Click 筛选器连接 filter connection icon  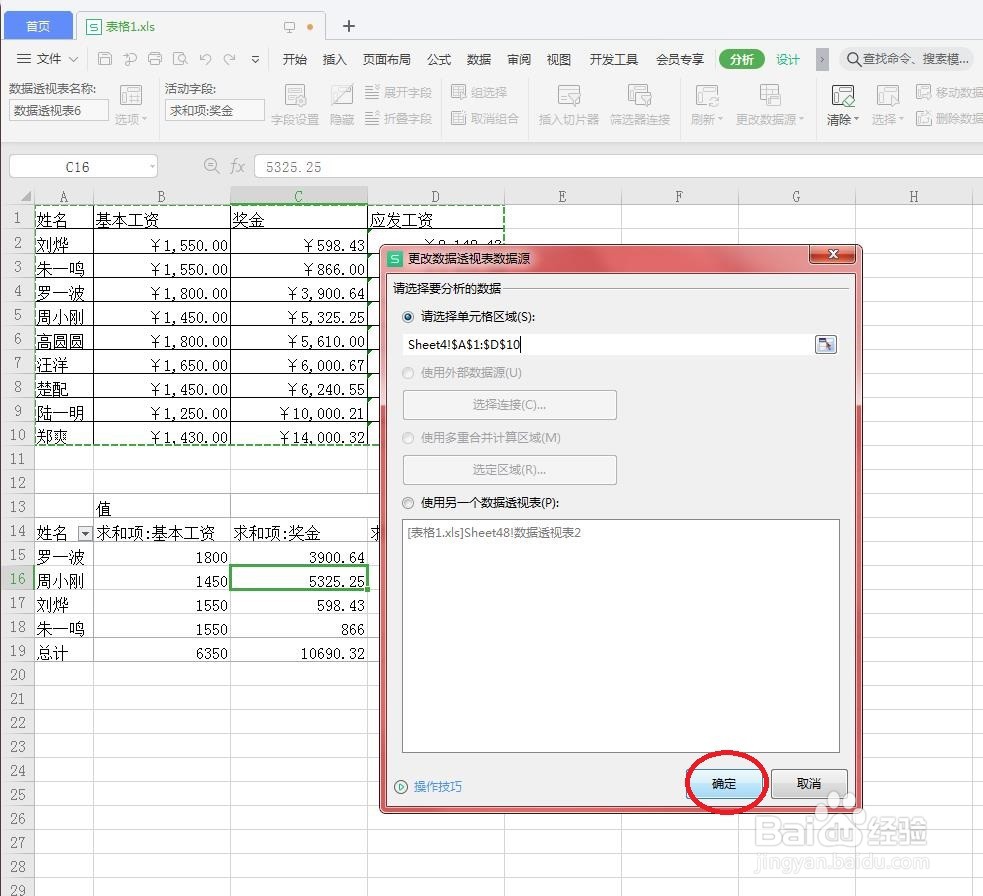point(639,105)
